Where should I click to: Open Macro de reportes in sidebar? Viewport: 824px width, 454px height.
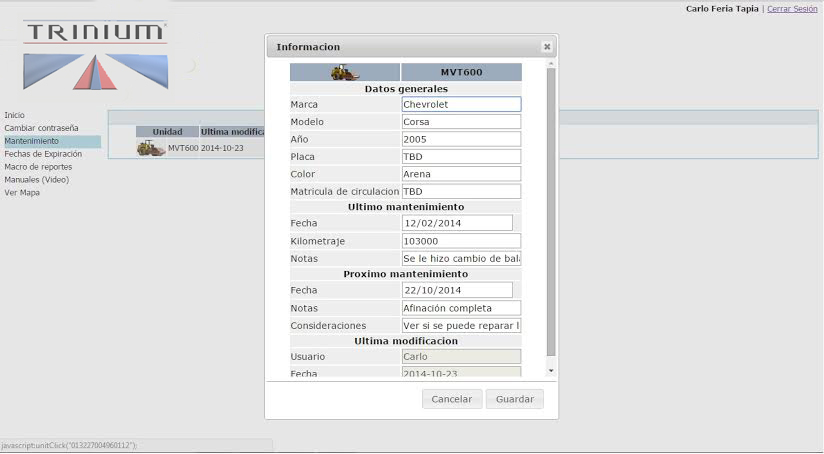(38, 167)
